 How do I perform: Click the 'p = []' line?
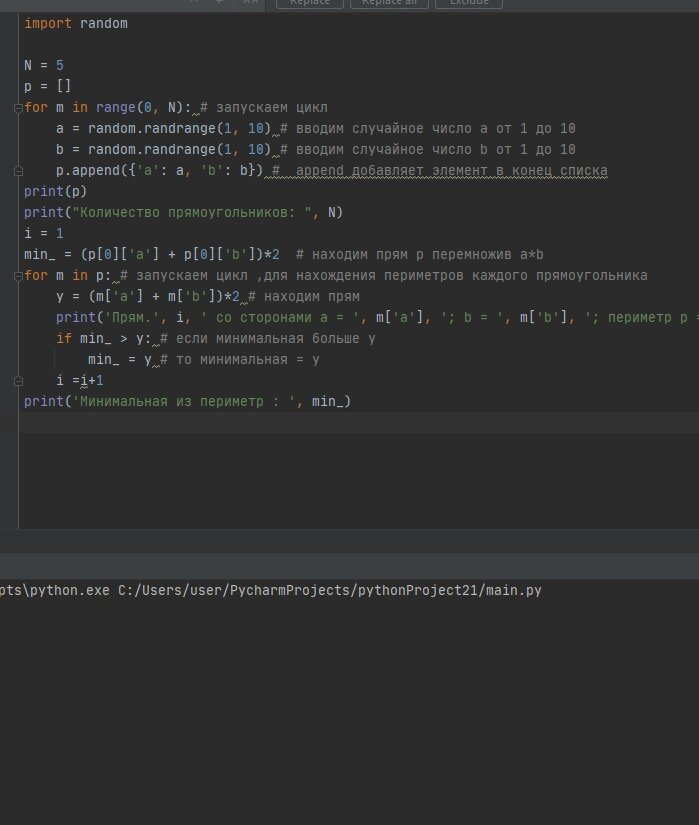47,86
